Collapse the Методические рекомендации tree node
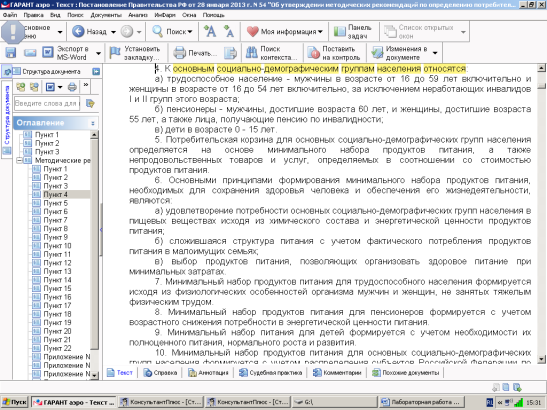Viewport: 547px width, 410px height. pyautogui.click(x=19, y=161)
